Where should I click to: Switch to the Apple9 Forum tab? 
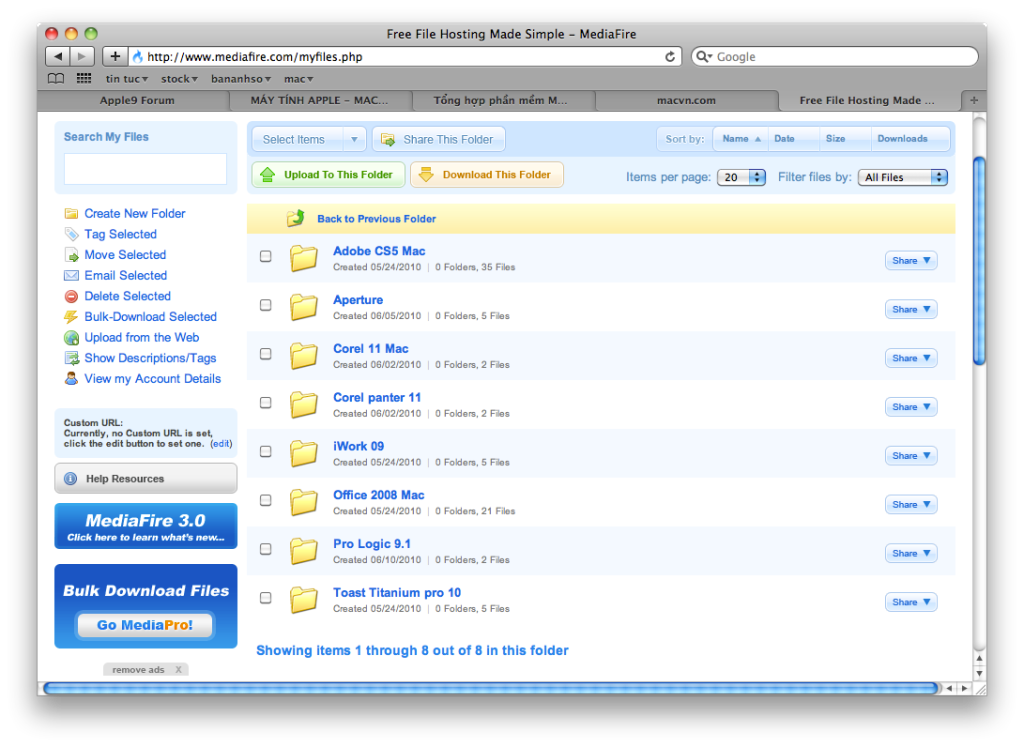136,101
